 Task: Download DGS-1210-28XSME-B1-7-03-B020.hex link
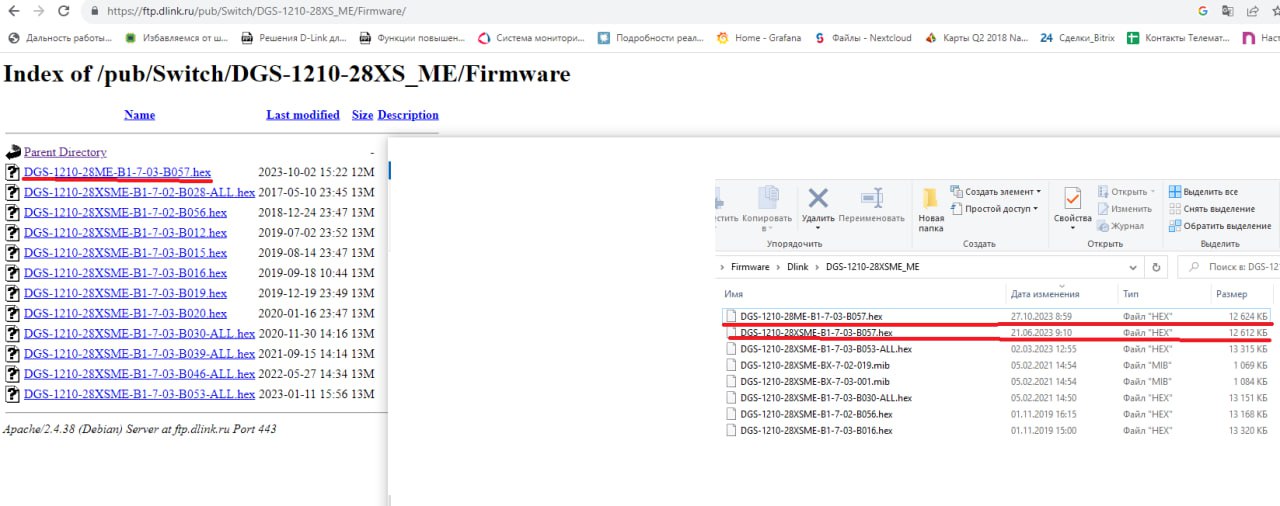(x=125, y=313)
